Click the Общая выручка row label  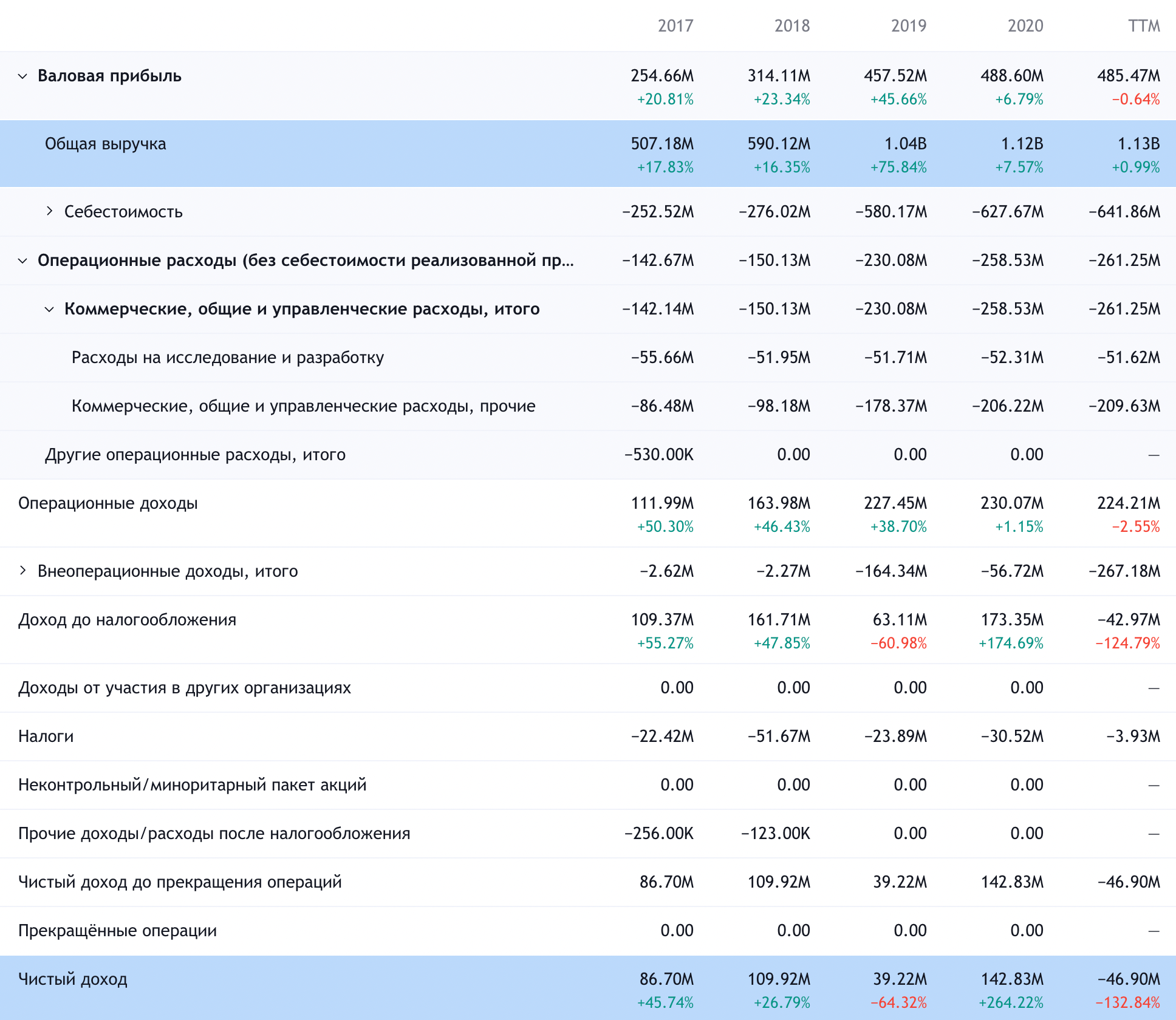point(105,144)
